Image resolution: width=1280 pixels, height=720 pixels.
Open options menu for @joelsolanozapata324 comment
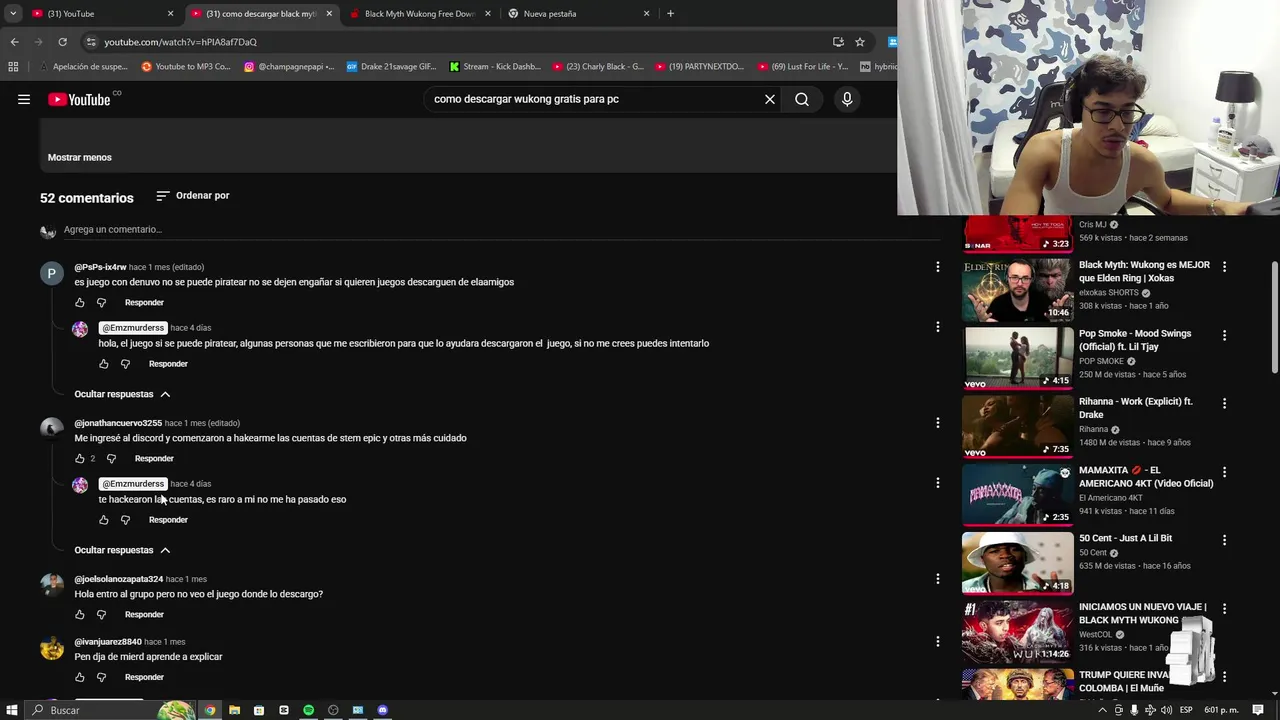tap(937, 579)
